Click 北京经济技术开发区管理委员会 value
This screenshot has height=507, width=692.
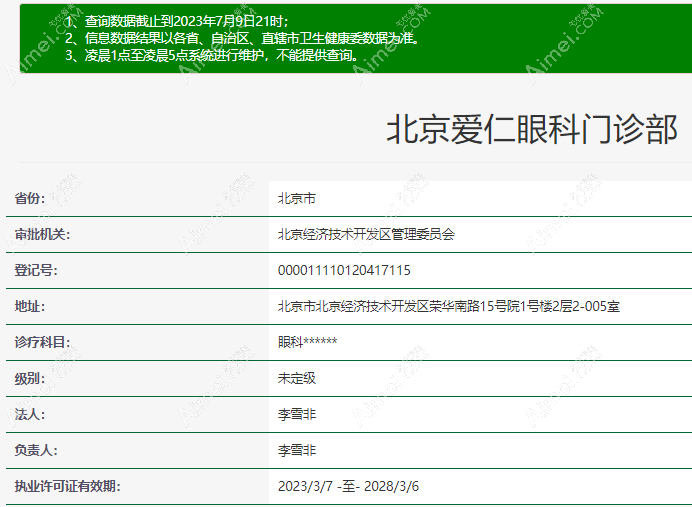[366, 234]
